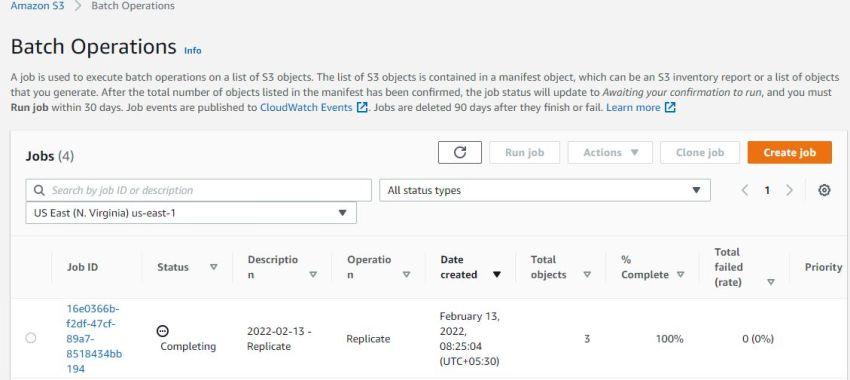Image resolution: width=850 pixels, height=380 pixels.
Task: Sort by Status column arrow
Action: pos(214,267)
